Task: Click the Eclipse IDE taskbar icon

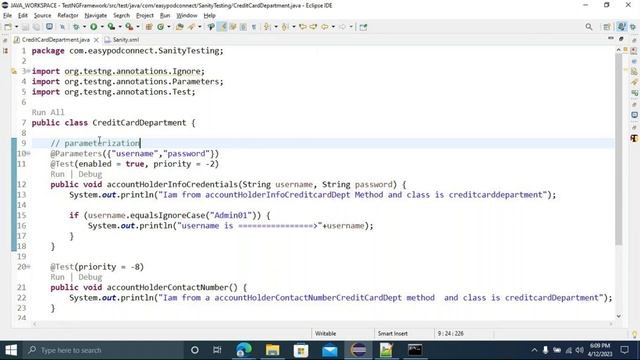Action: click(x=358, y=350)
